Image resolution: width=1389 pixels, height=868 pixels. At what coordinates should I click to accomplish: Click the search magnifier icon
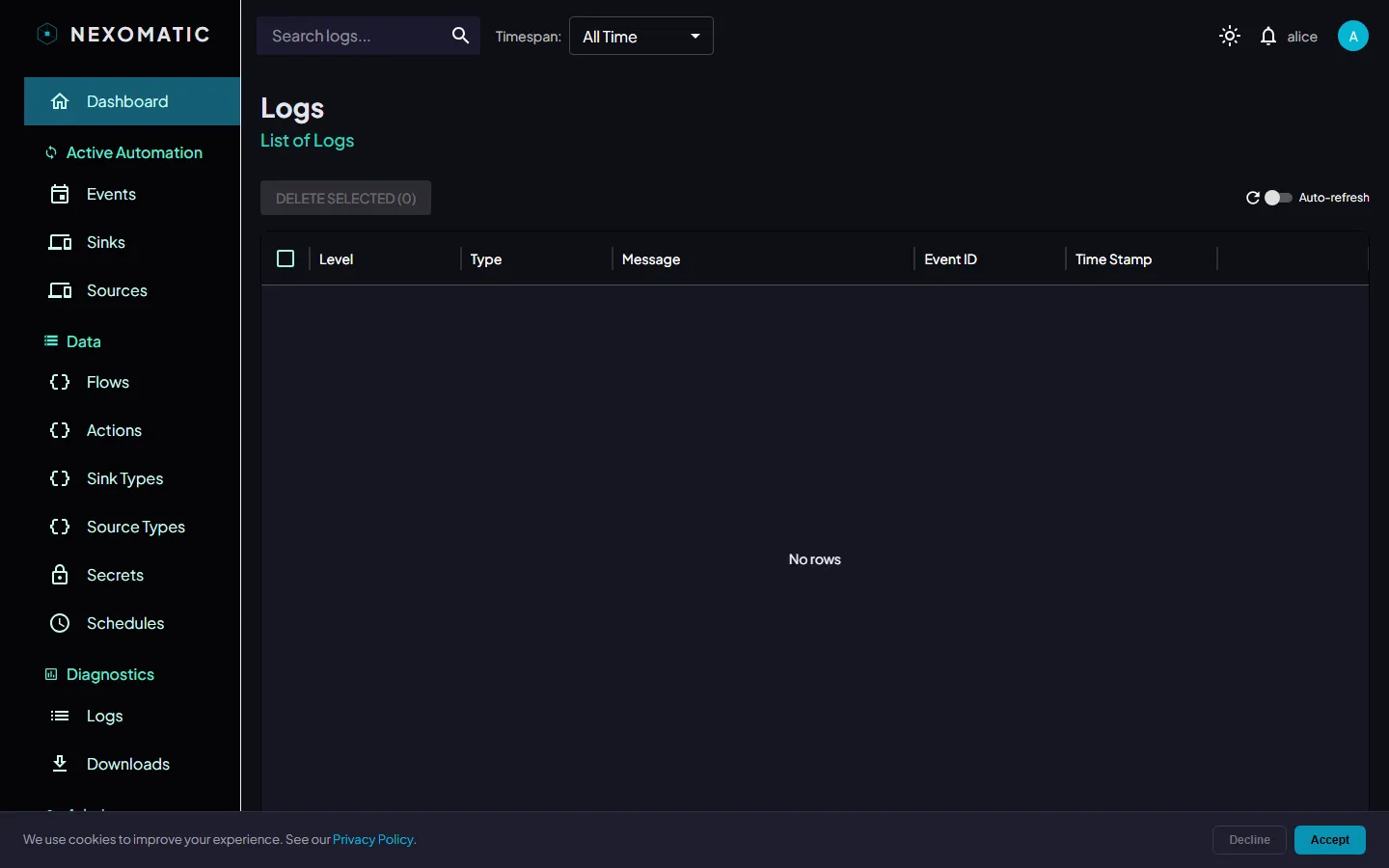(x=460, y=36)
